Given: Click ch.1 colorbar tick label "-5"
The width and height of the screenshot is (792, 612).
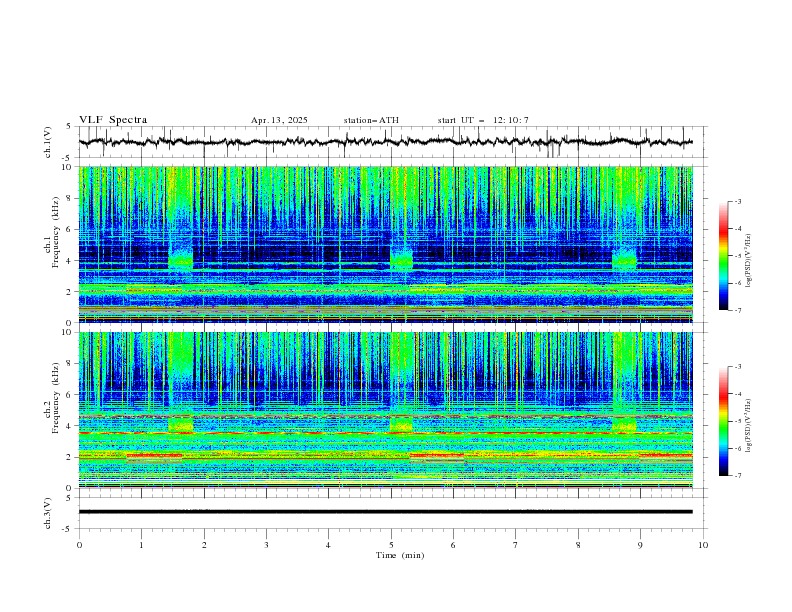Looking at the screenshot, I should (x=737, y=256).
